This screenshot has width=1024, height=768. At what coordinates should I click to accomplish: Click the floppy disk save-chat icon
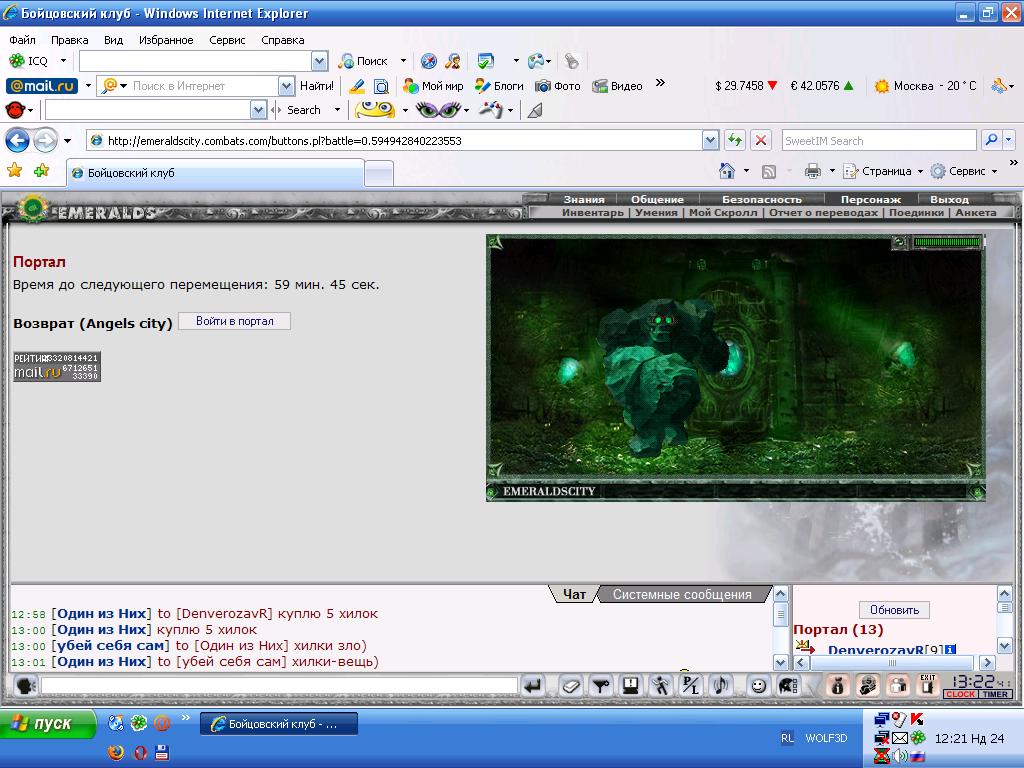[x=631, y=686]
